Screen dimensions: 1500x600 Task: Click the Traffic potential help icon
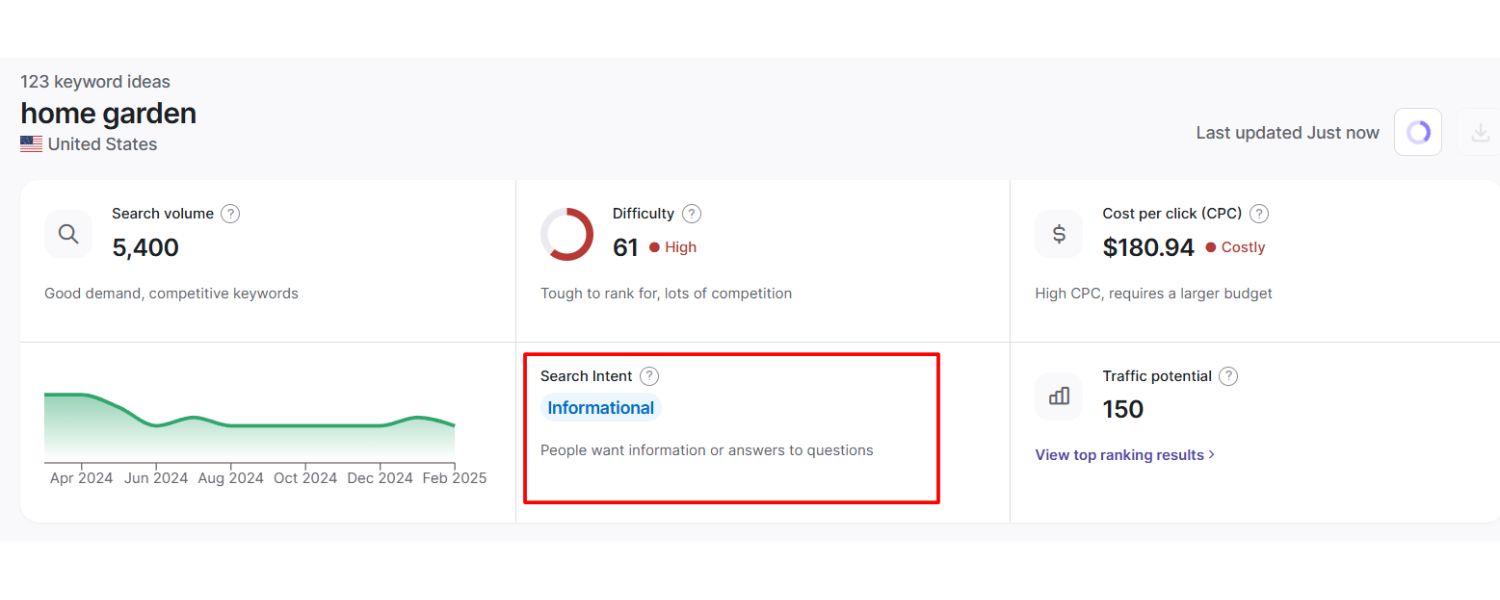[x=1228, y=376]
